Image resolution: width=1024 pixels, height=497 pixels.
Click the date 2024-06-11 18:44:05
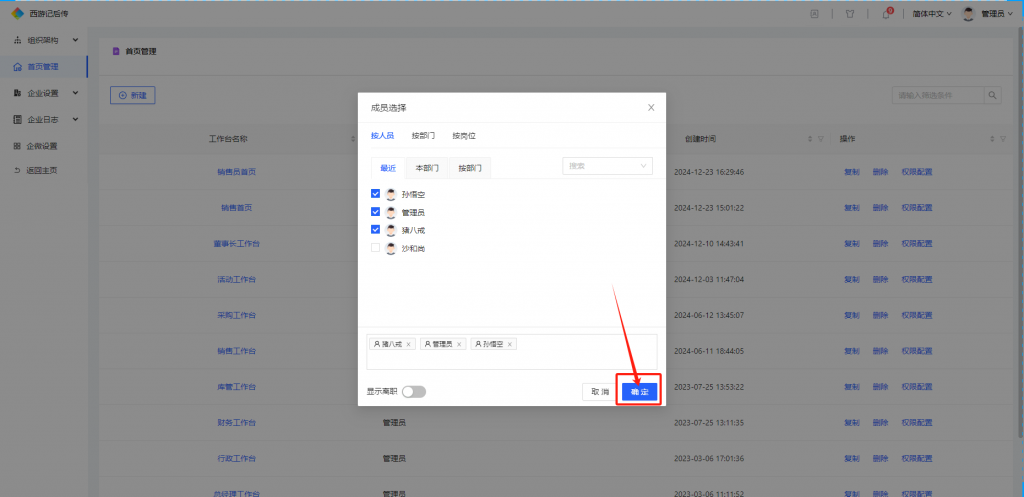tap(709, 351)
